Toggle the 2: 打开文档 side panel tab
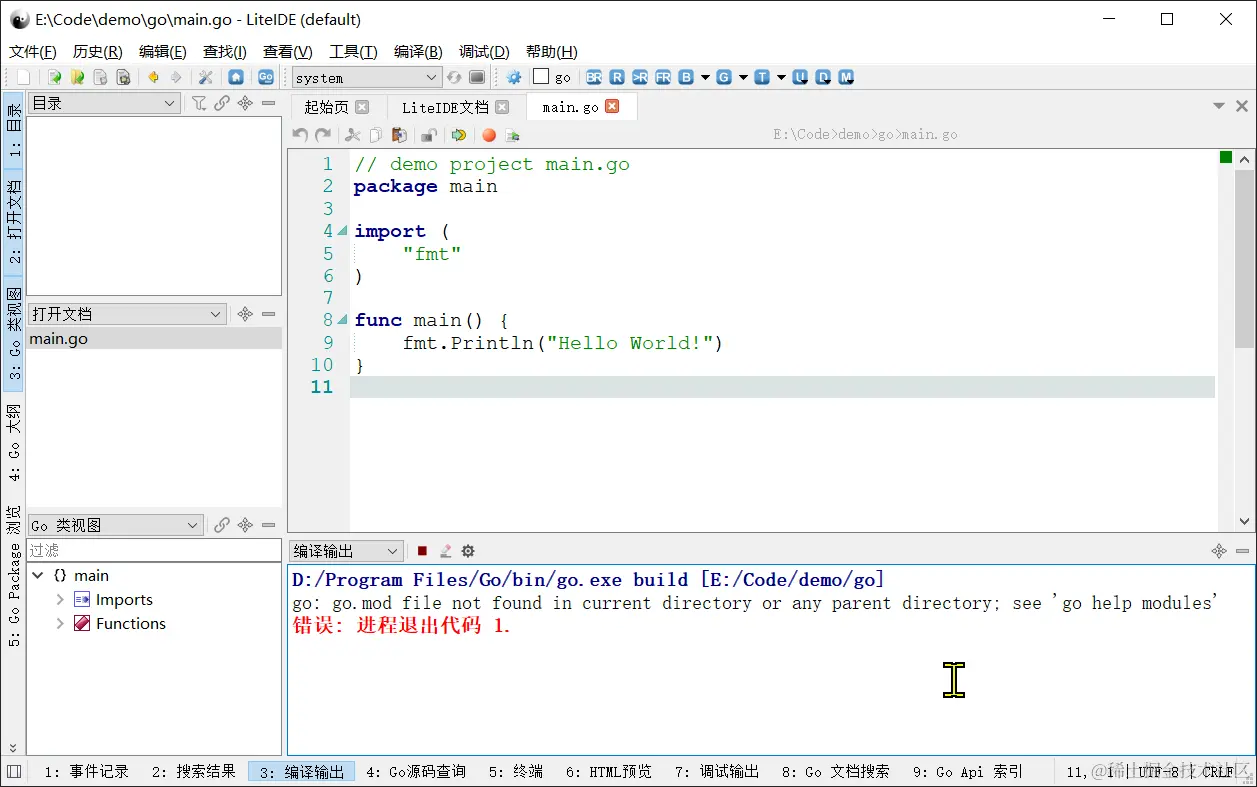The image size is (1257, 787). tap(14, 222)
